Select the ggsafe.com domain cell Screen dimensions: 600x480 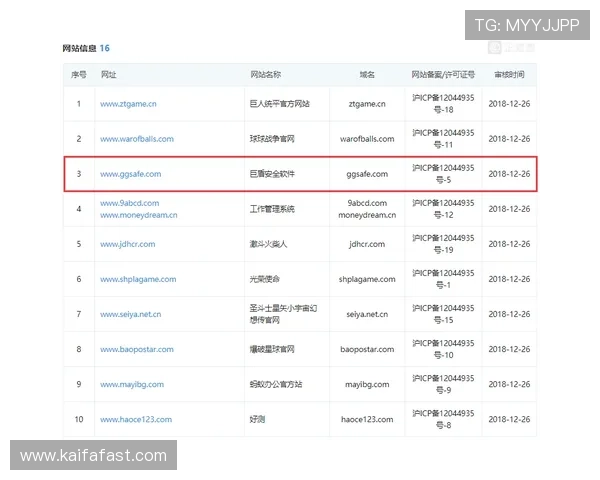[367, 174]
